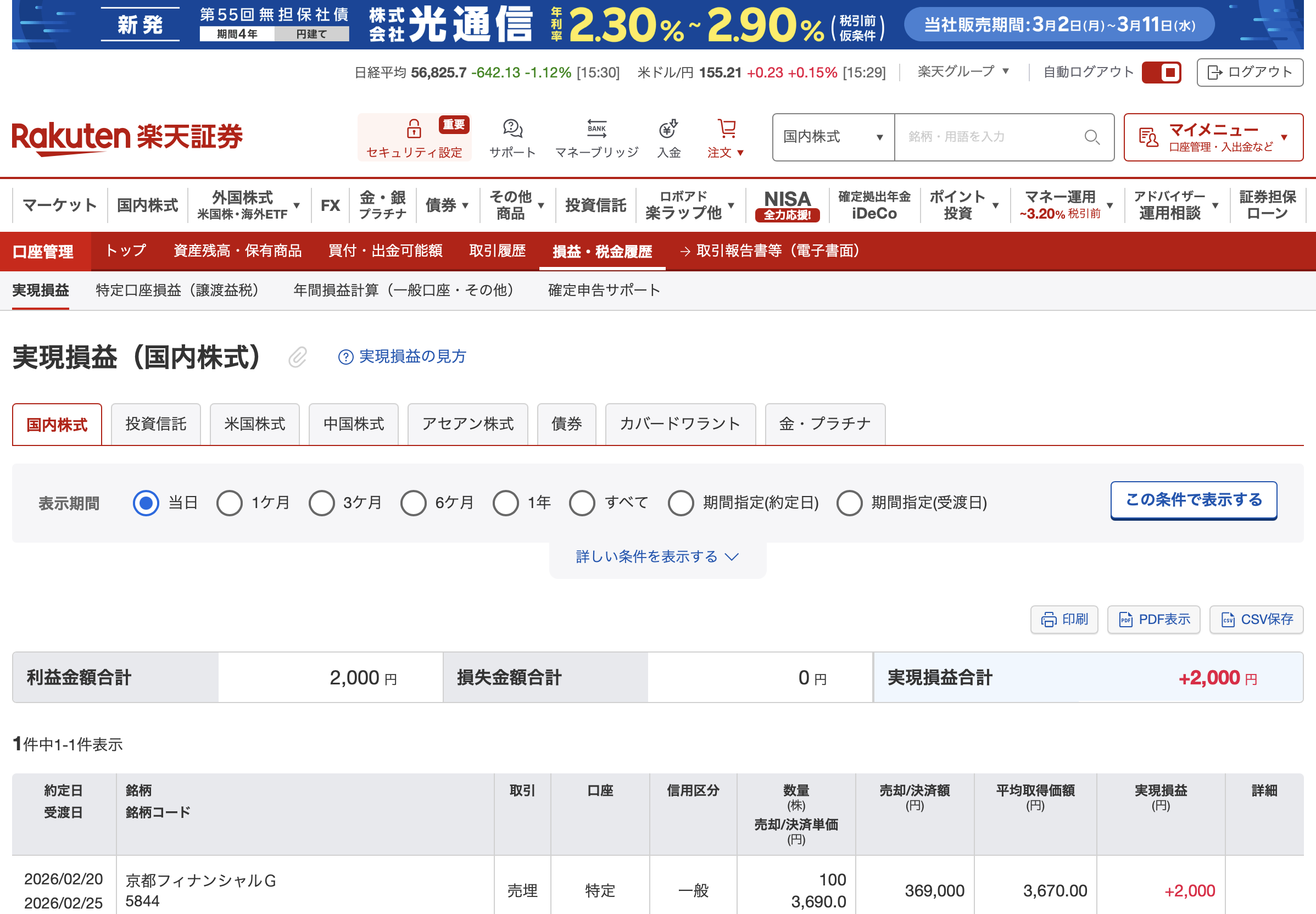Click the Support chat bubble icon
This screenshot has height=914, width=1316.
point(512,129)
